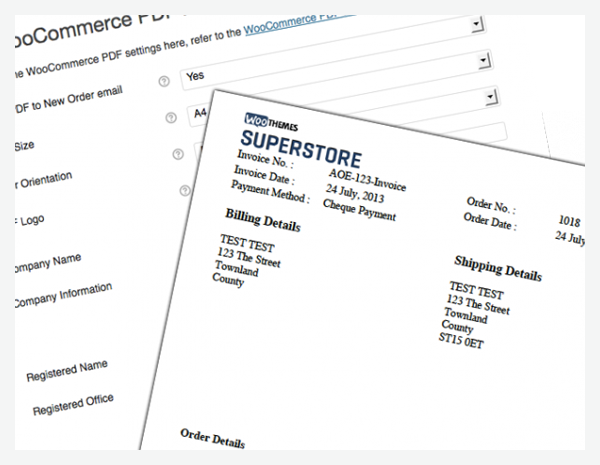Open the WooCommerce PDF documentation link
Viewport: 600px width, 465px height.
click(x=298, y=24)
